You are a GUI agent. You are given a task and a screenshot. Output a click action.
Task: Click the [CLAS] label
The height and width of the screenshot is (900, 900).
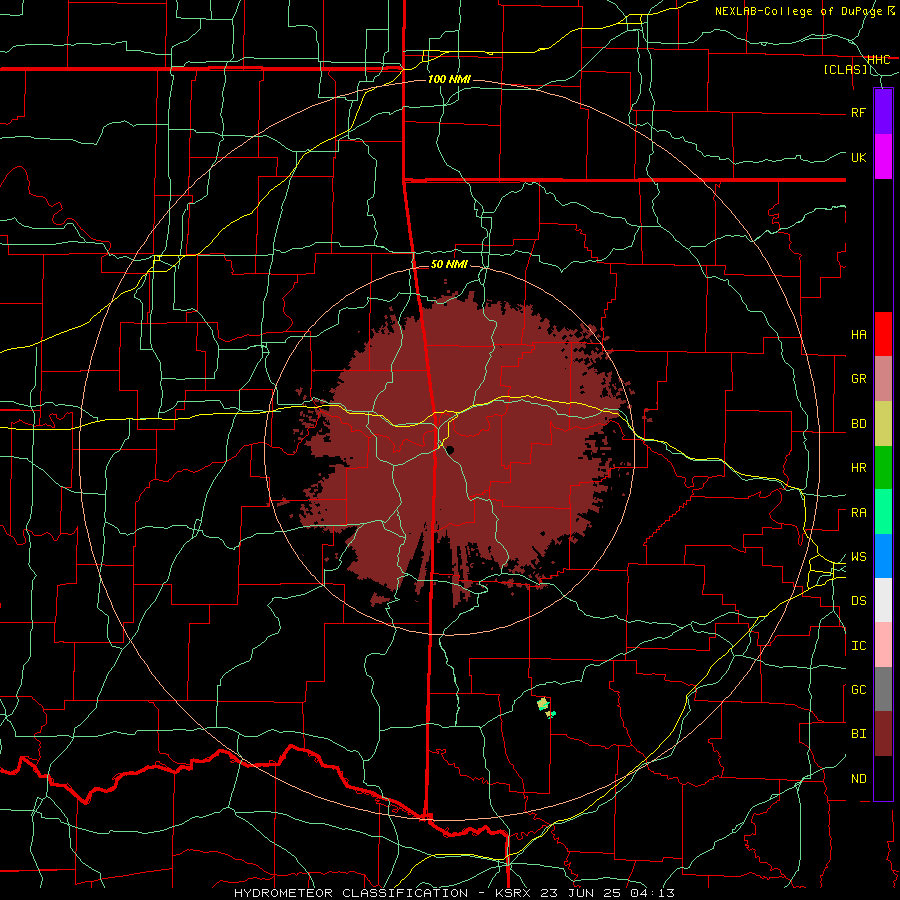(845, 70)
